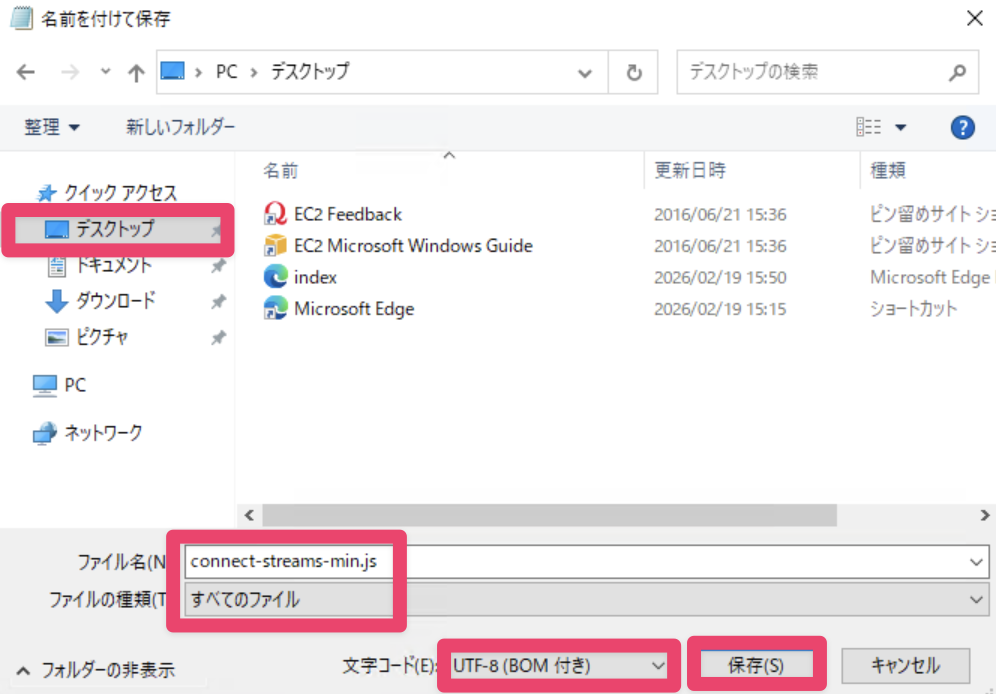Click the search magnifier icon

point(957,73)
